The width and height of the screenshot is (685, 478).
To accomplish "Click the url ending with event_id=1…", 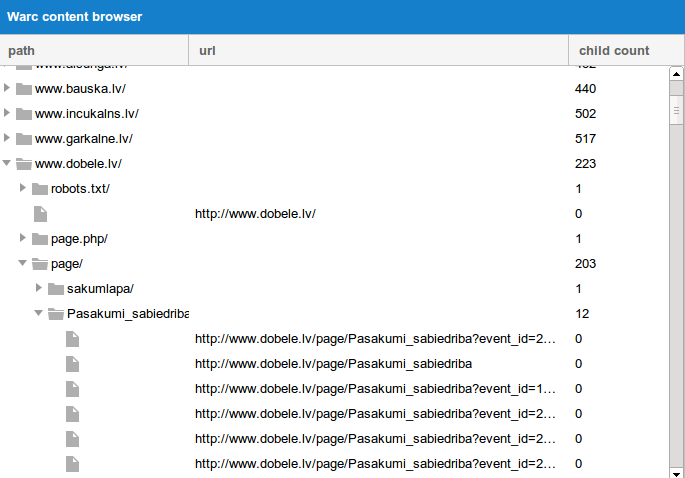I will [375, 388].
